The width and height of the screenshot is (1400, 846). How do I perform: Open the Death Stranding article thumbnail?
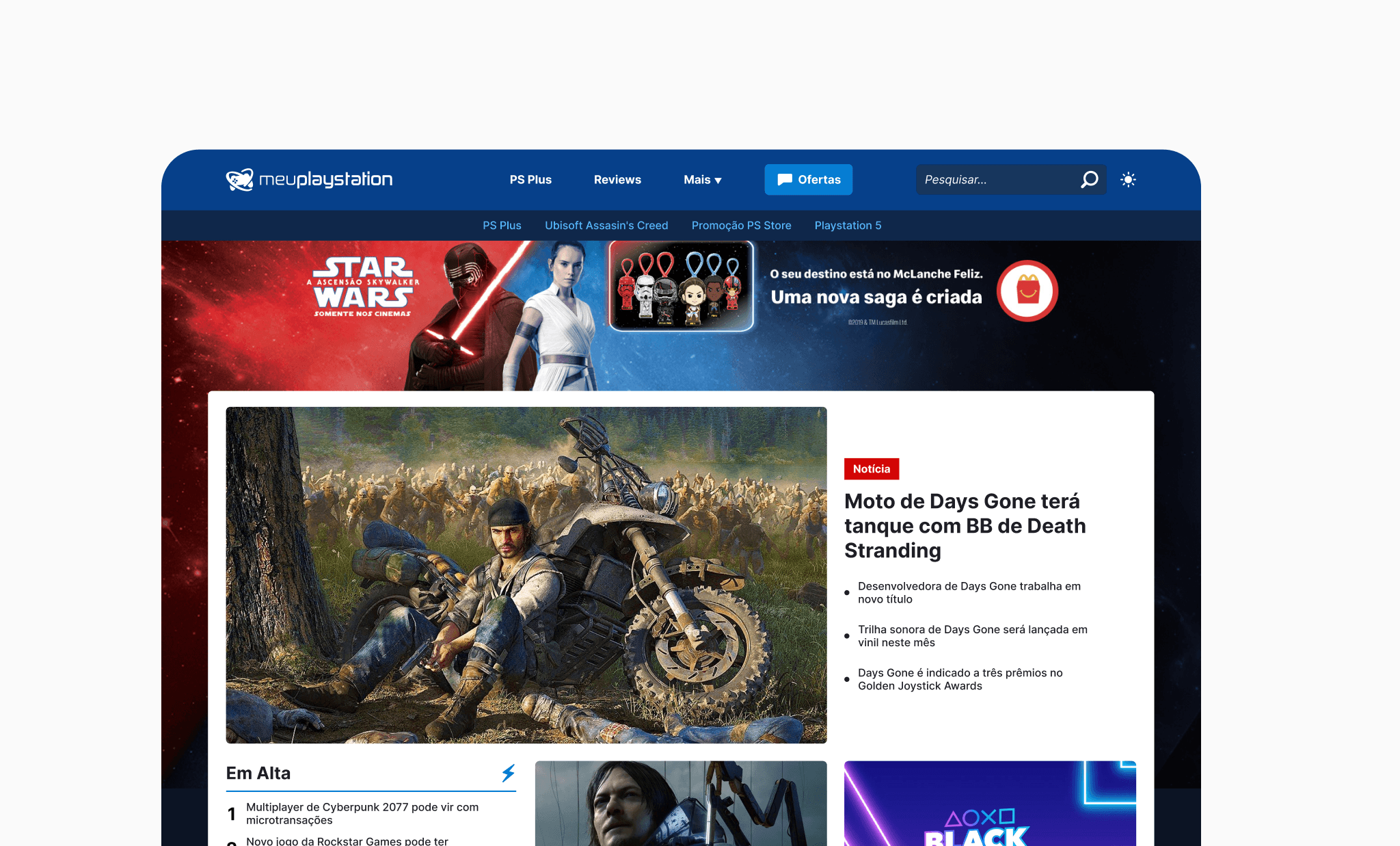681,804
